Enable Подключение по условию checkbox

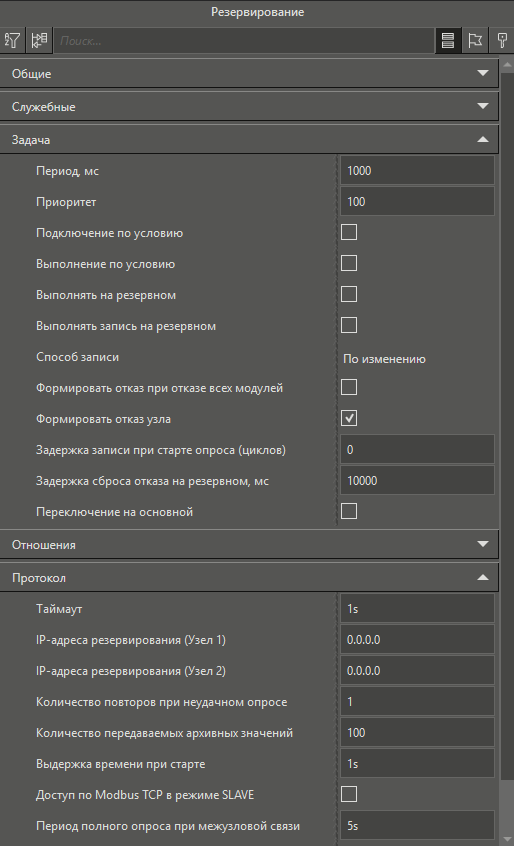point(349,233)
